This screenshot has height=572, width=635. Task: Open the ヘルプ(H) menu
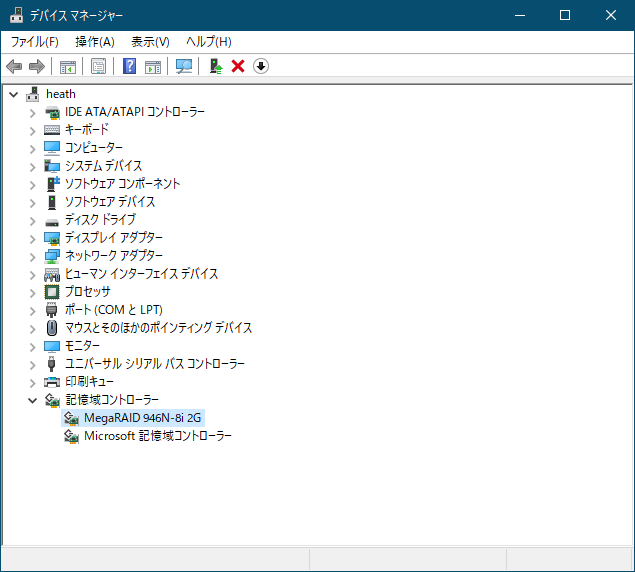pyautogui.click(x=209, y=42)
